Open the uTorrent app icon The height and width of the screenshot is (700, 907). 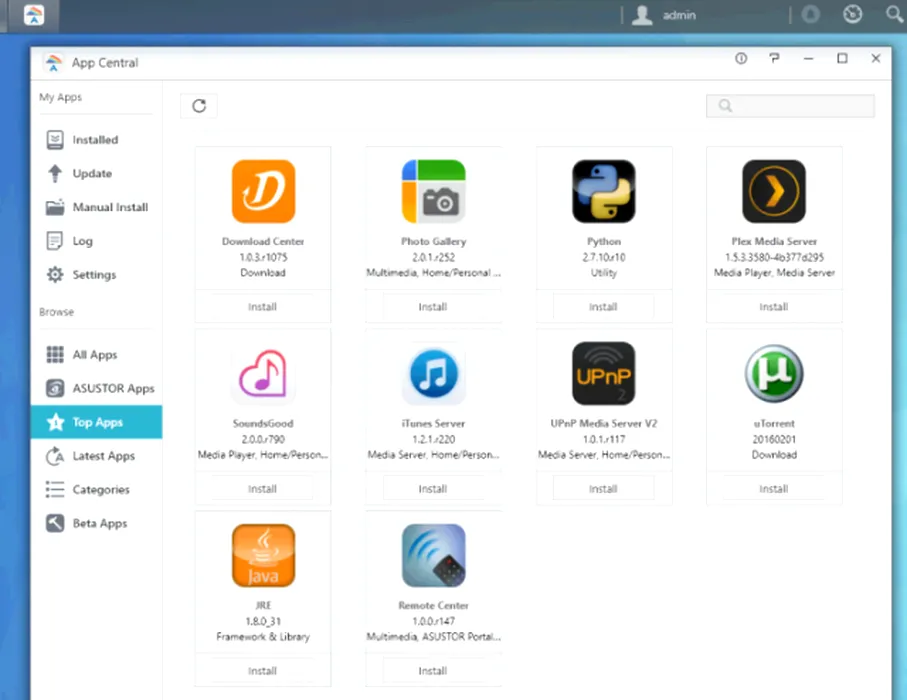click(x=774, y=374)
